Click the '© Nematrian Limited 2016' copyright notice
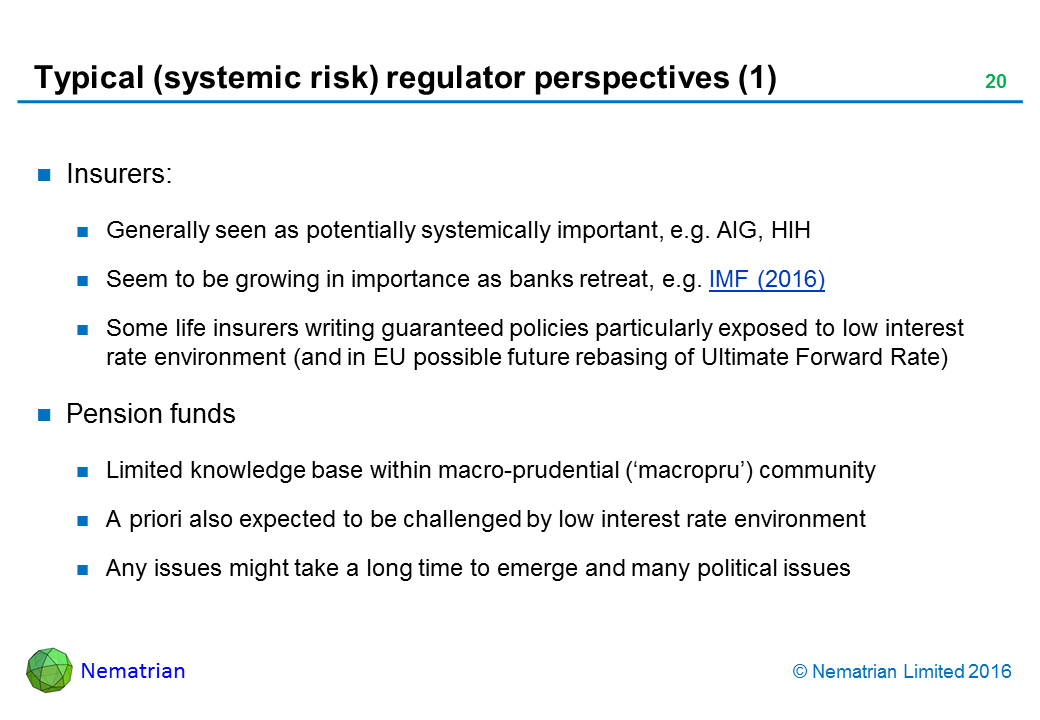This screenshot has height=720, width=1040. pos(901,672)
